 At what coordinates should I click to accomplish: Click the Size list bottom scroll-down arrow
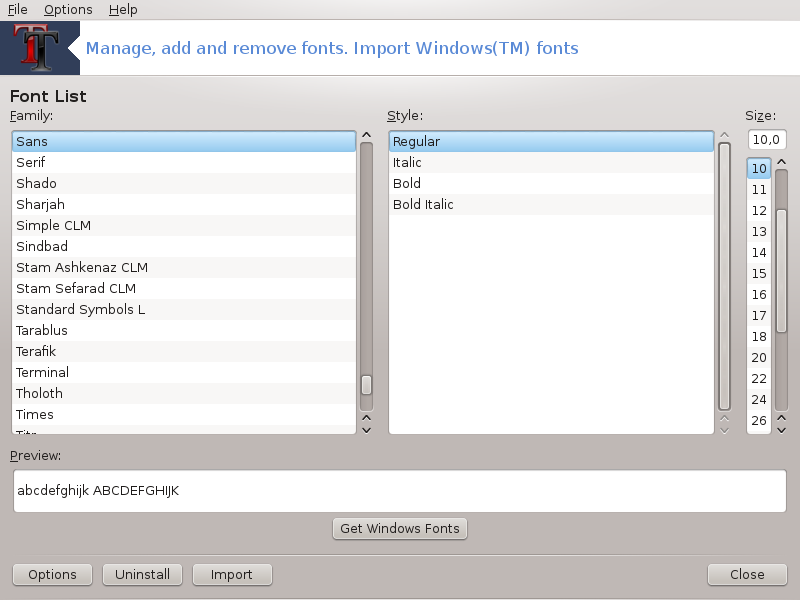tap(781, 430)
